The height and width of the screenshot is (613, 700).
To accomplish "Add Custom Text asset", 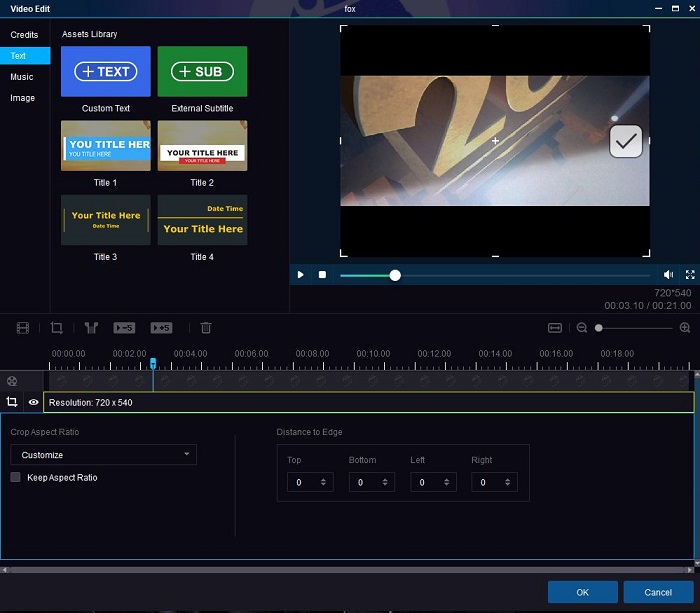I will (106, 71).
